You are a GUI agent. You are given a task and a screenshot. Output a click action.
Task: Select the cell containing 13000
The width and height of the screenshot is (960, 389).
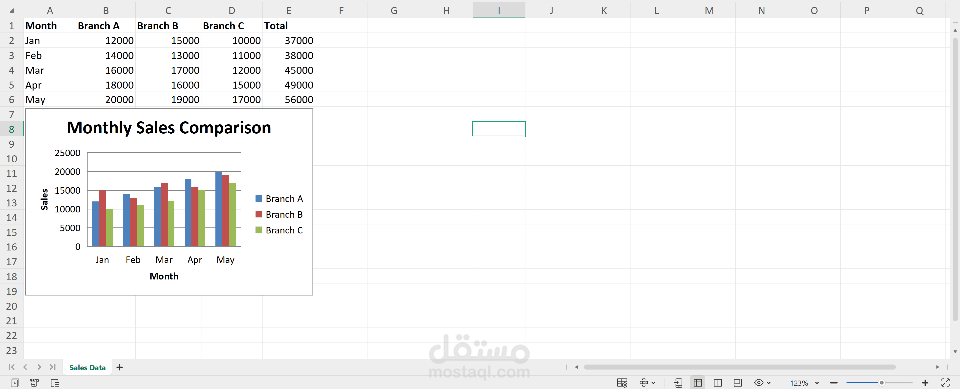pyautogui.click(x=168, y=55)
